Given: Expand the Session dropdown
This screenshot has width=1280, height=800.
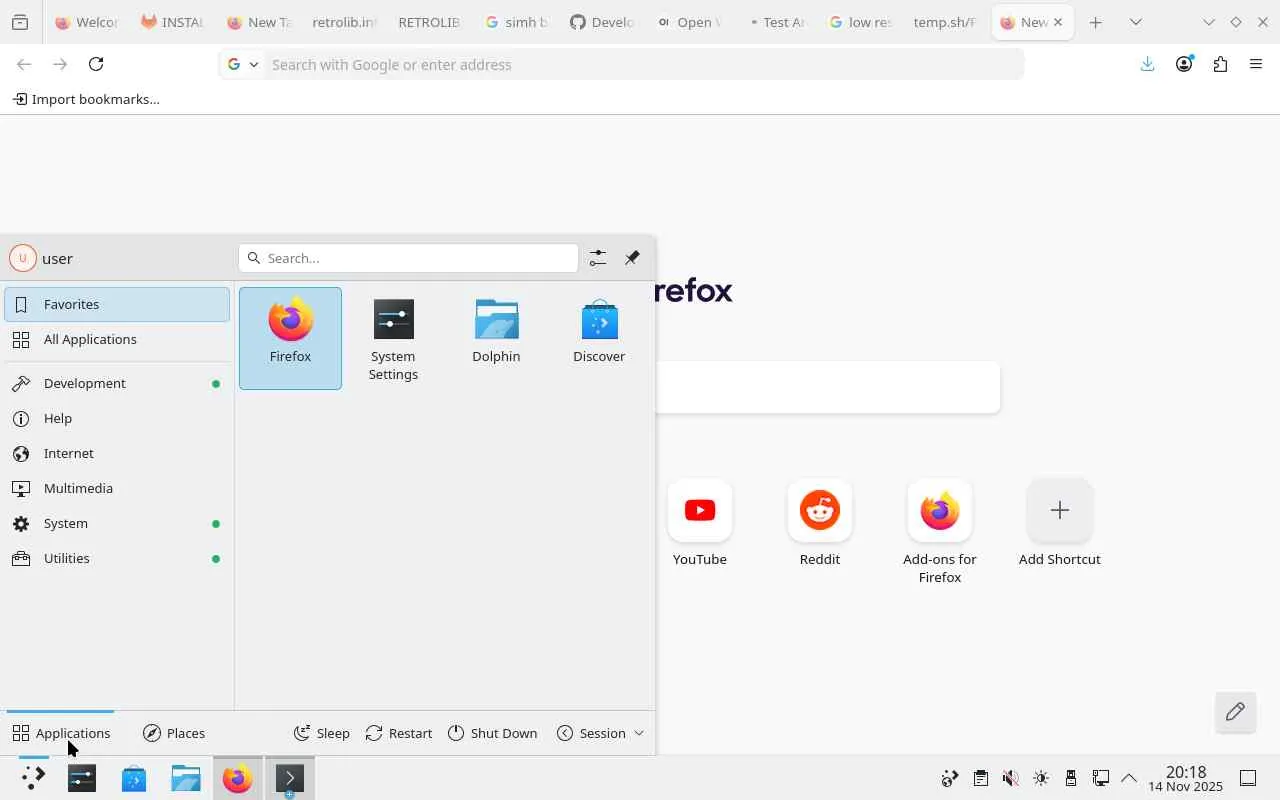Looking at the screenshot, I should coord(600,733).
